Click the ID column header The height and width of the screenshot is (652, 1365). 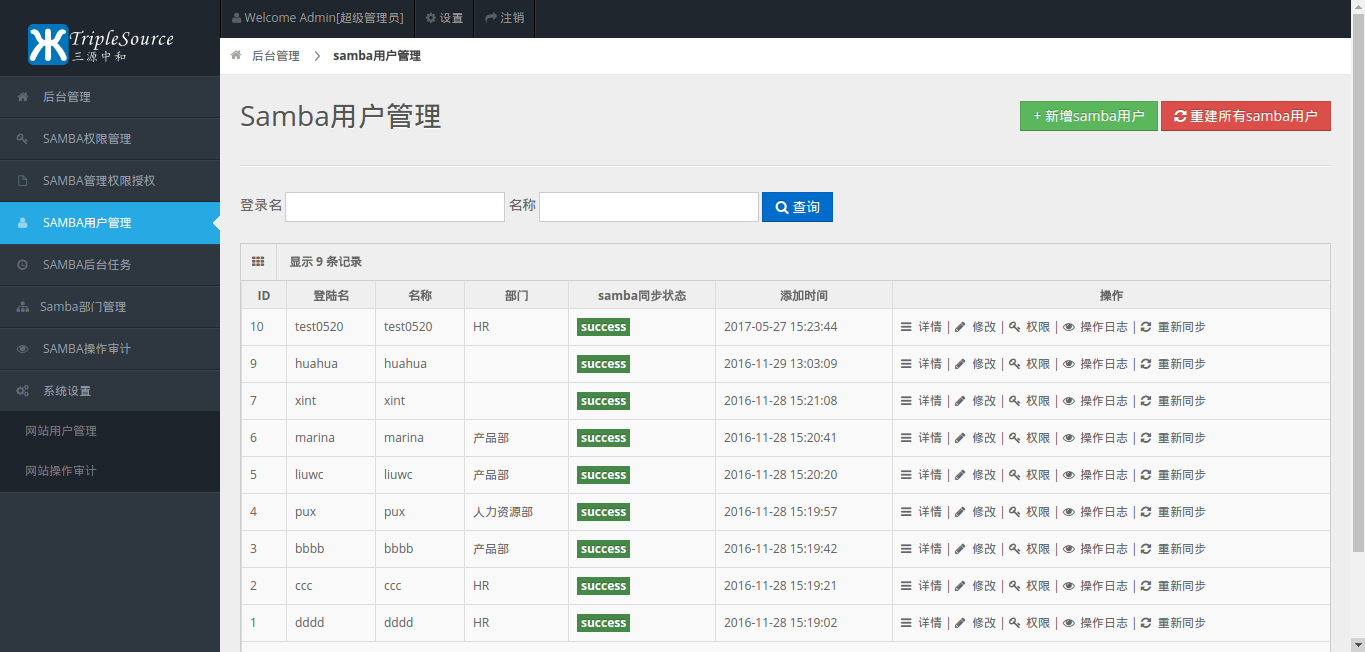(264, 296)
